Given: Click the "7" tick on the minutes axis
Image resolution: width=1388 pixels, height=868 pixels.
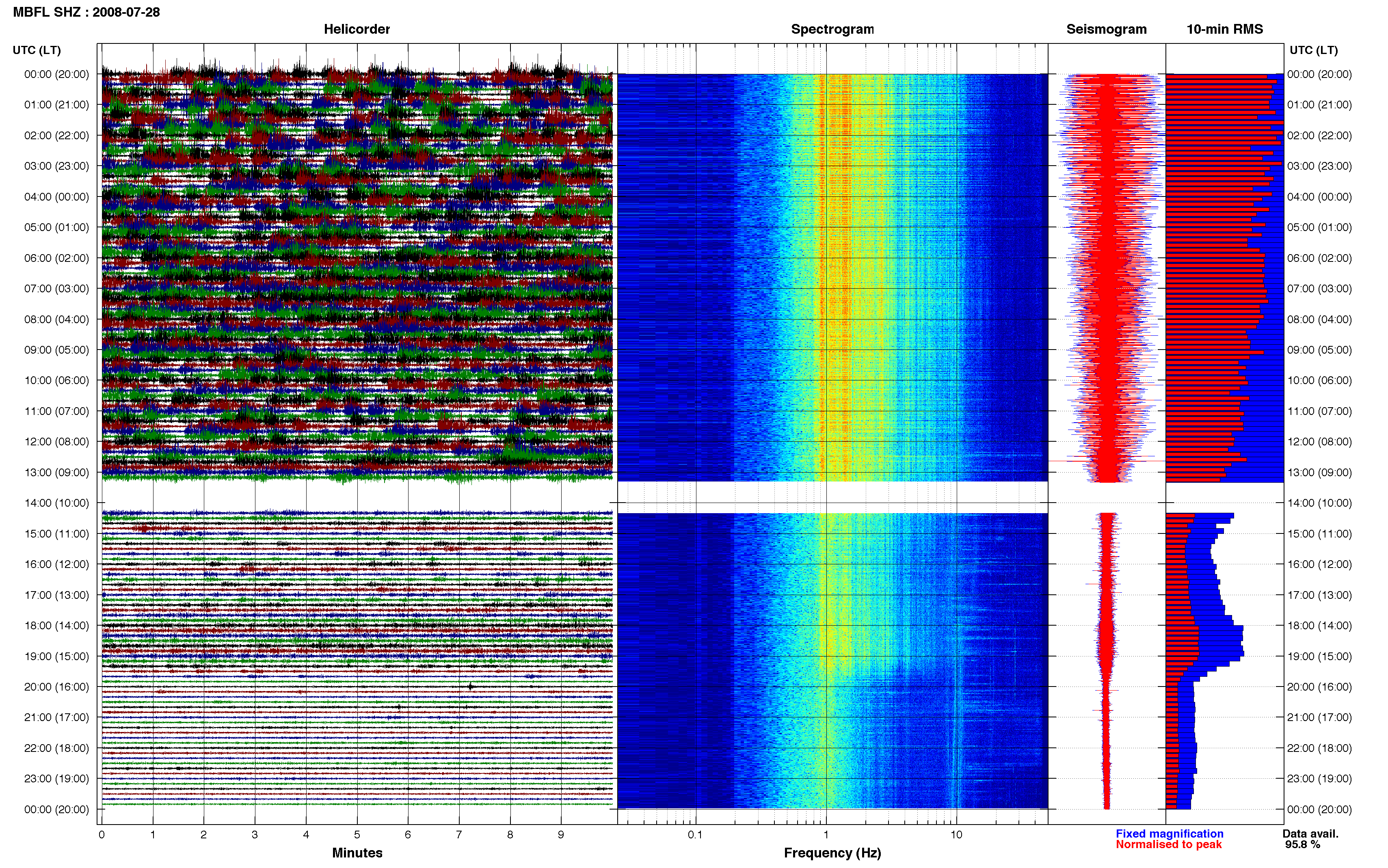Looking at the screenshot, I should tap(458, 835).
